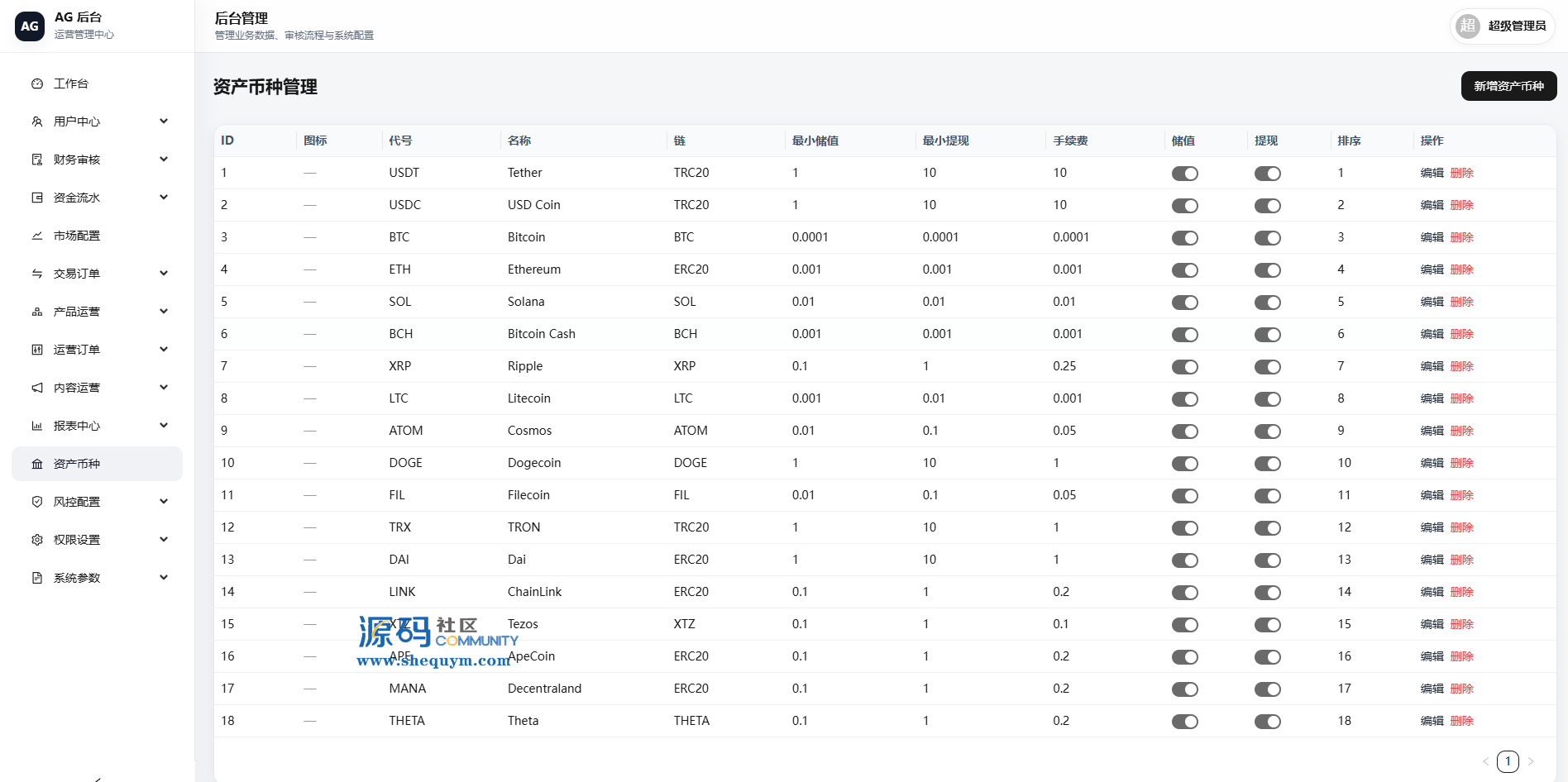
Task: Open the 工作台 menu item
Action: [97, 83]
